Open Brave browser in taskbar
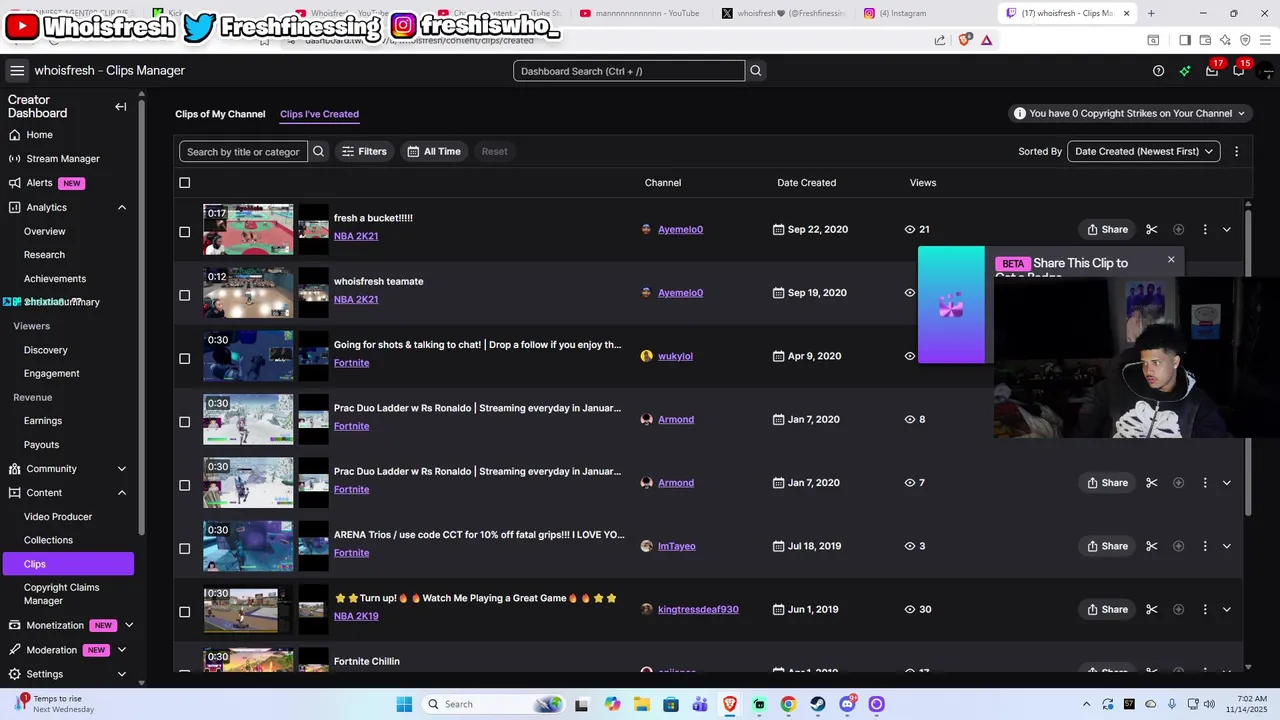The height and width of the screenshot is (720, 1280). tap(730, 704)
